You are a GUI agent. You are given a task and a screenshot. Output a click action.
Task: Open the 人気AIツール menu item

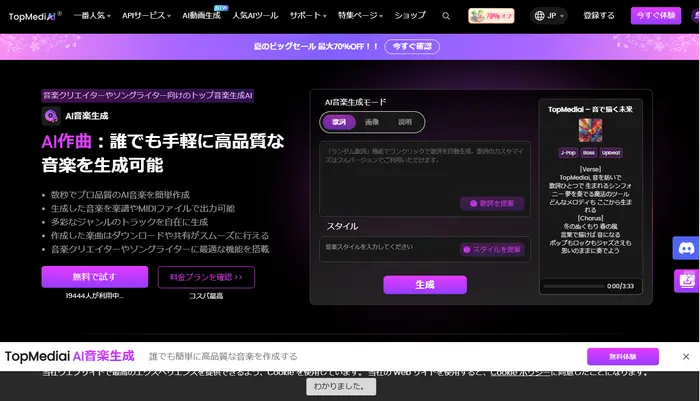point(255,16)
